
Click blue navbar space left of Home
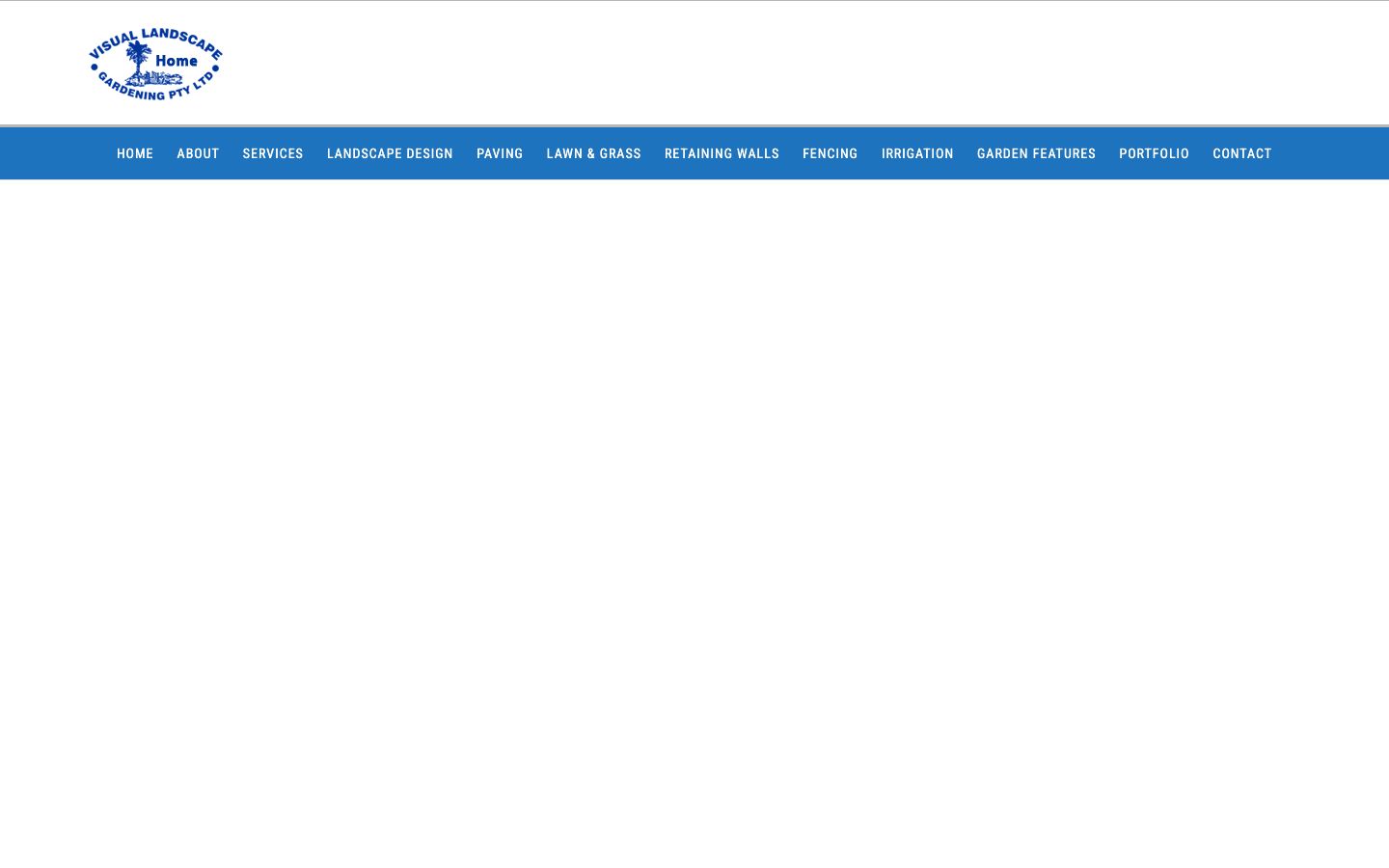(53, 153)
